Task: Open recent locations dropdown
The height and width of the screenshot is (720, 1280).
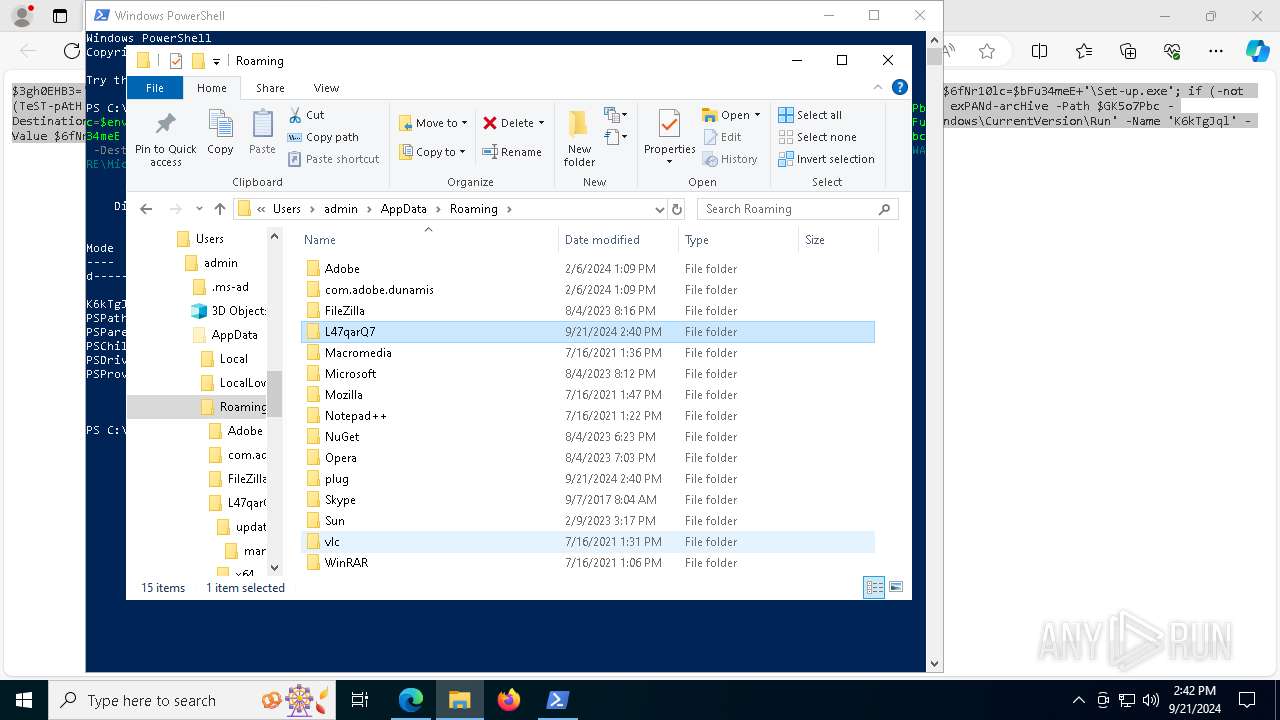Action: pos(199,209)
